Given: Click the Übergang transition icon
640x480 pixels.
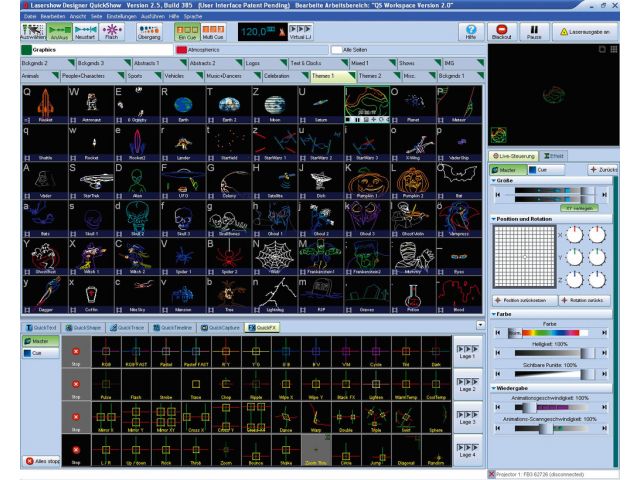Looking at the screenshot, I should tap(149, 32).
